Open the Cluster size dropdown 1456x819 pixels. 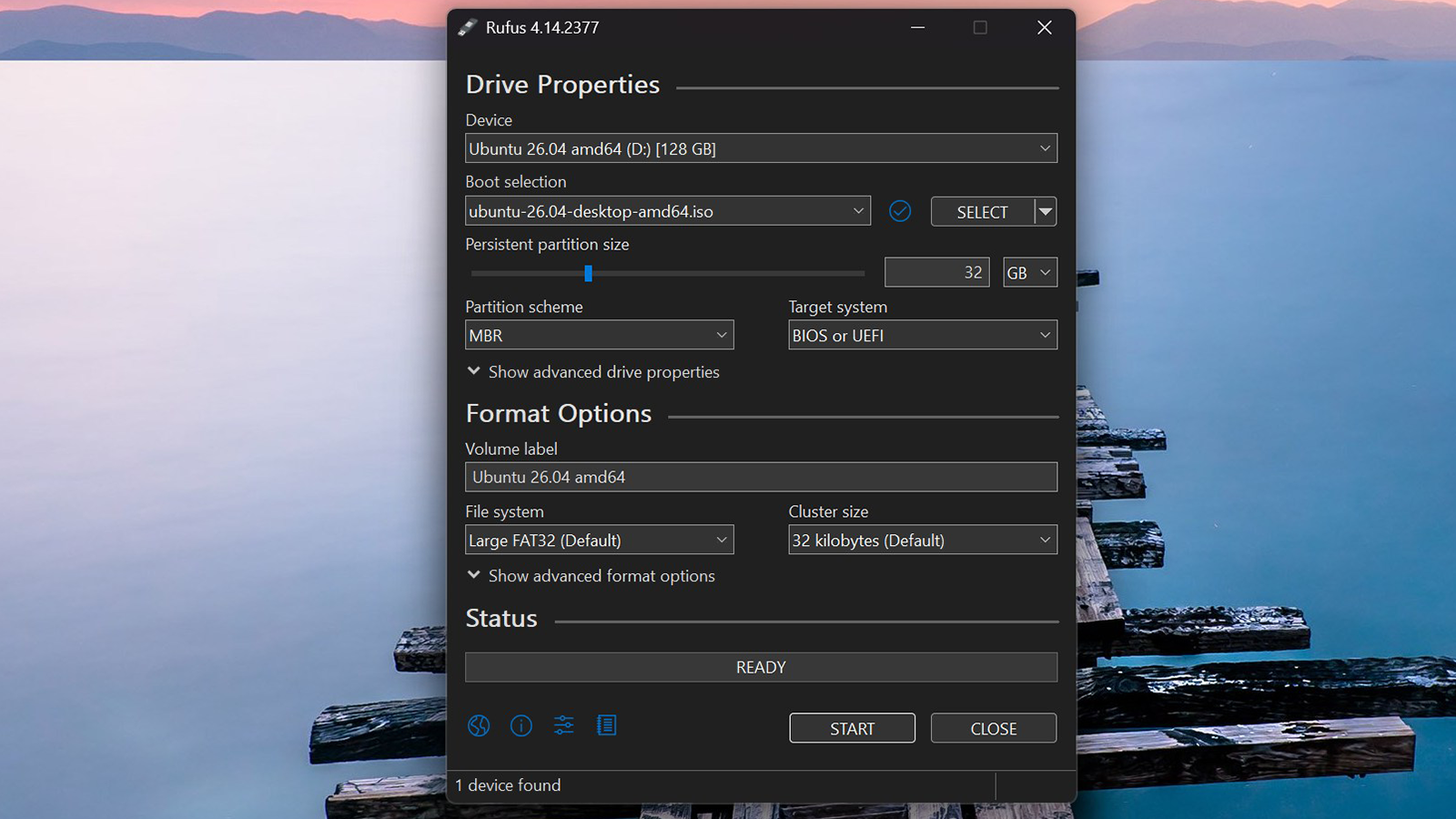pos(923,540)
